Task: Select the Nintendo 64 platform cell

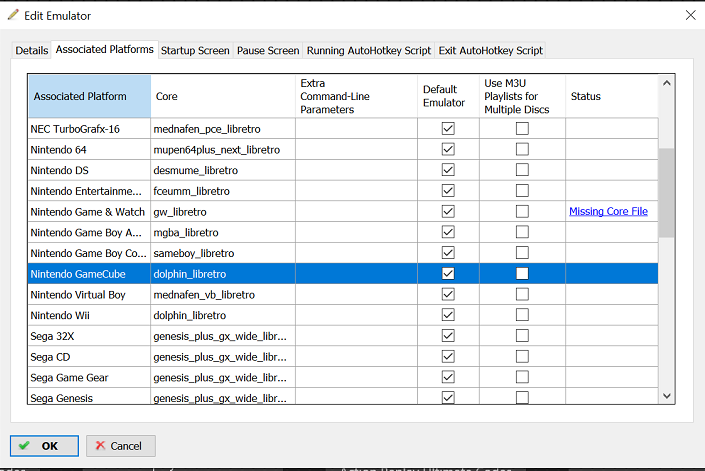Action: (x=89, y=150)
